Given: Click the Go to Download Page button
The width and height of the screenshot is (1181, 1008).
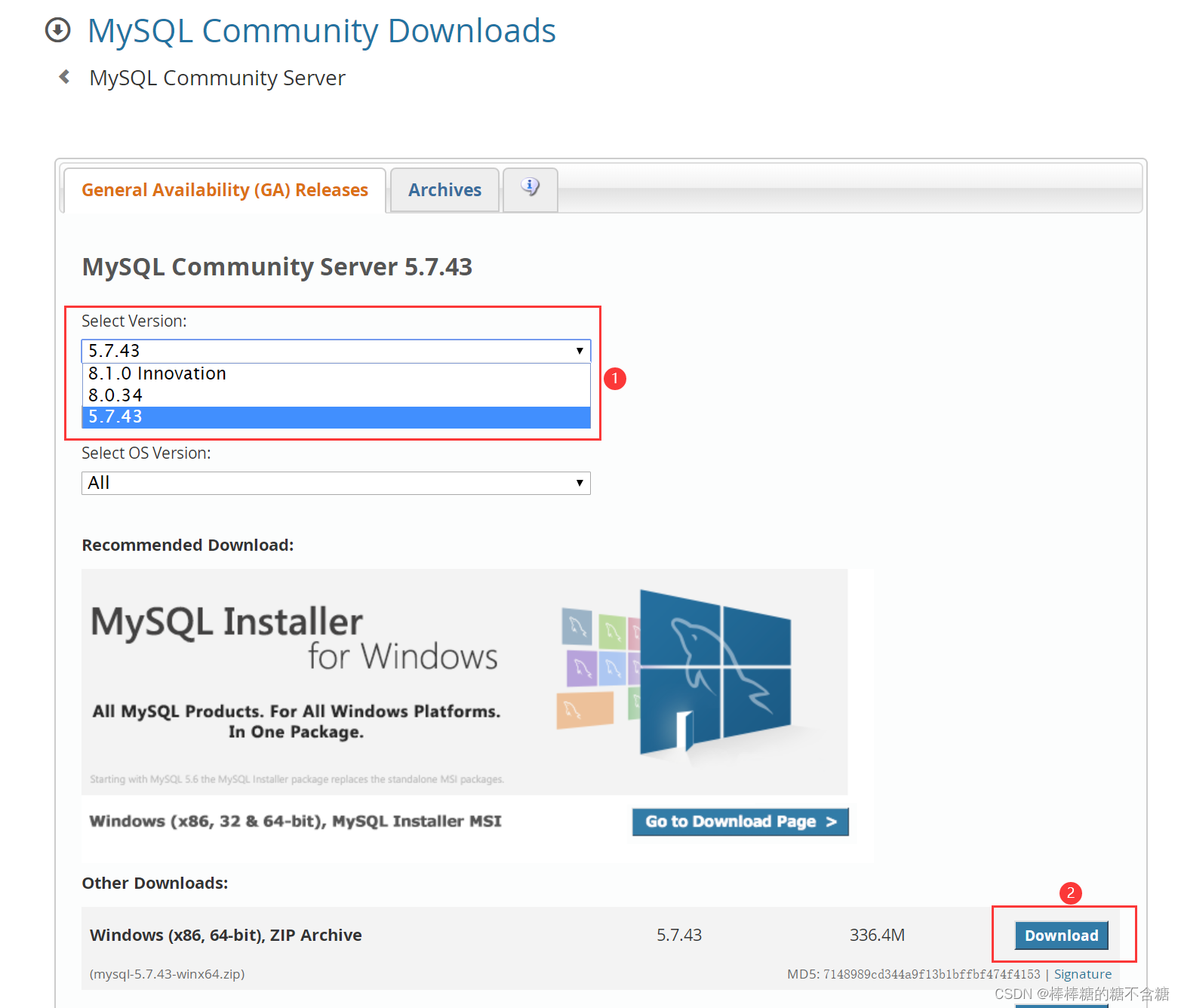Looking at the screenshot, I should pyautogui.click(x=740, y=822).
